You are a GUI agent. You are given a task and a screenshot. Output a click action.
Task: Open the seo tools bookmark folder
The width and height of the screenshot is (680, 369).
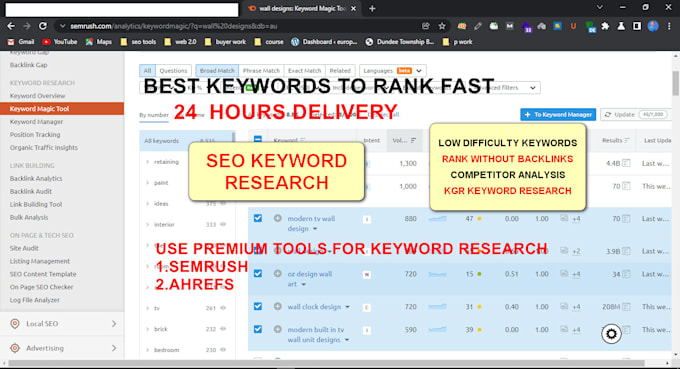tap(138, 42)
